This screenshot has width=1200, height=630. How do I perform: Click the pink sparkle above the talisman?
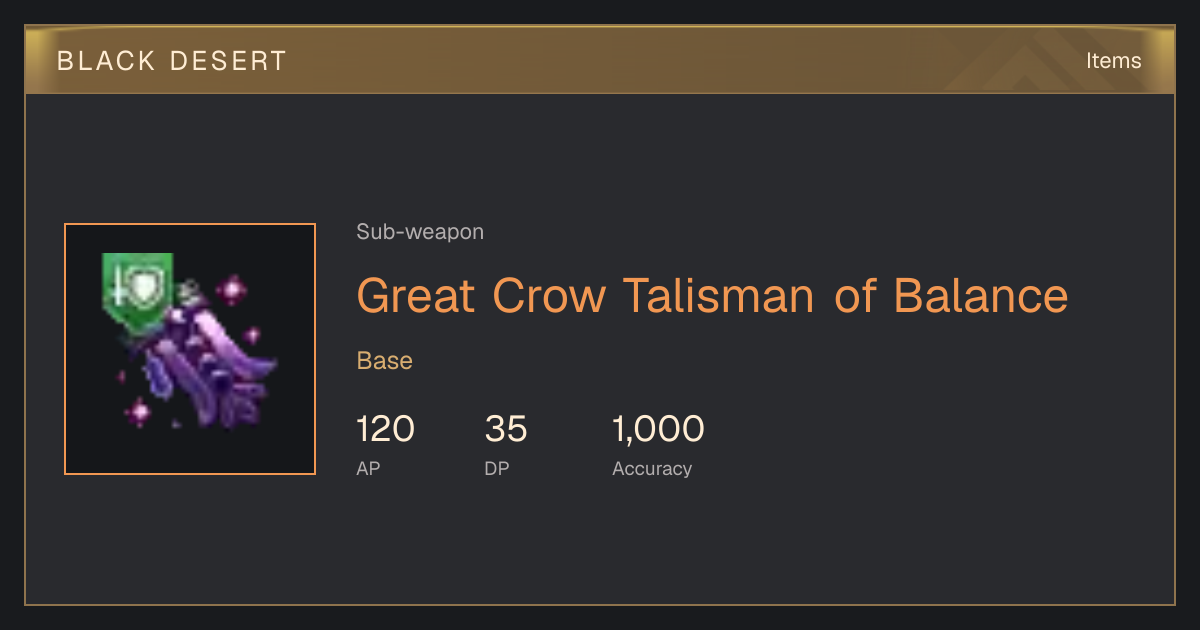233,291
